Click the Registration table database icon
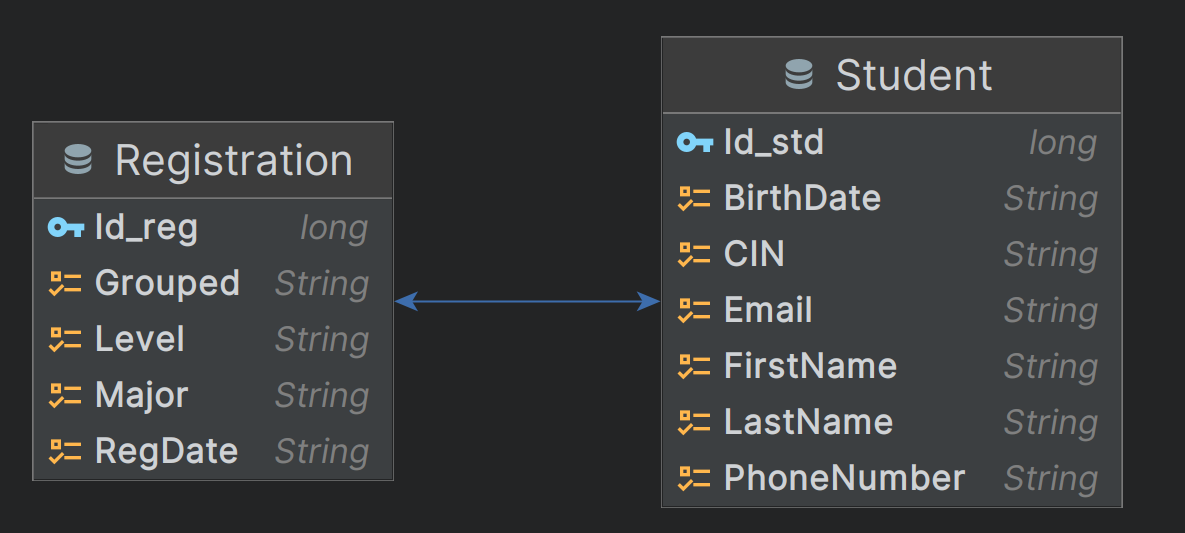The width and height of the screenshot is (1185, 533). click(78, 160)
